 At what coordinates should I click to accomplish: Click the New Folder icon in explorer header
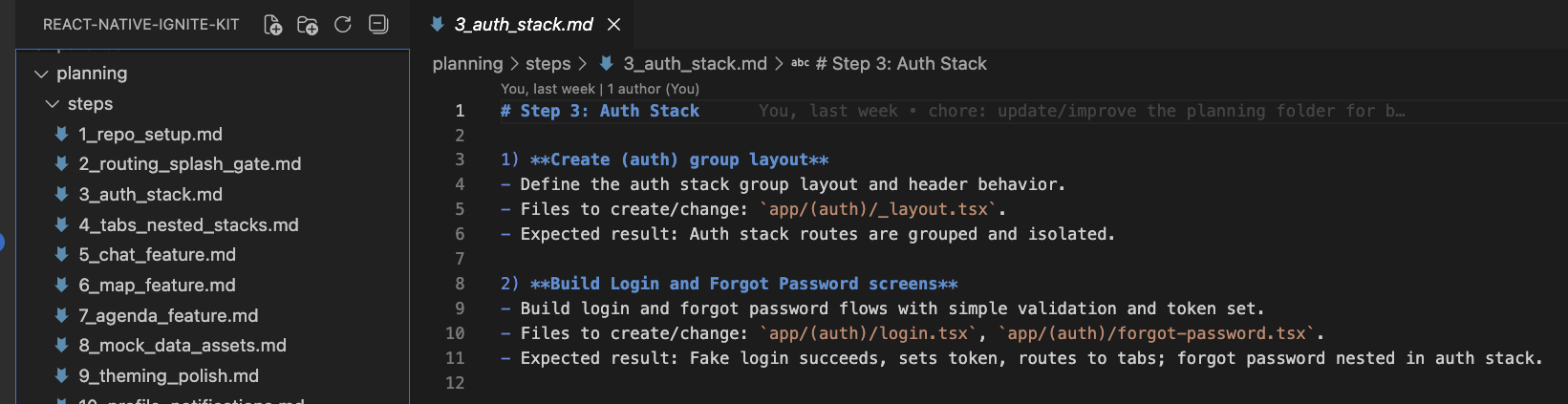[308, 25]
